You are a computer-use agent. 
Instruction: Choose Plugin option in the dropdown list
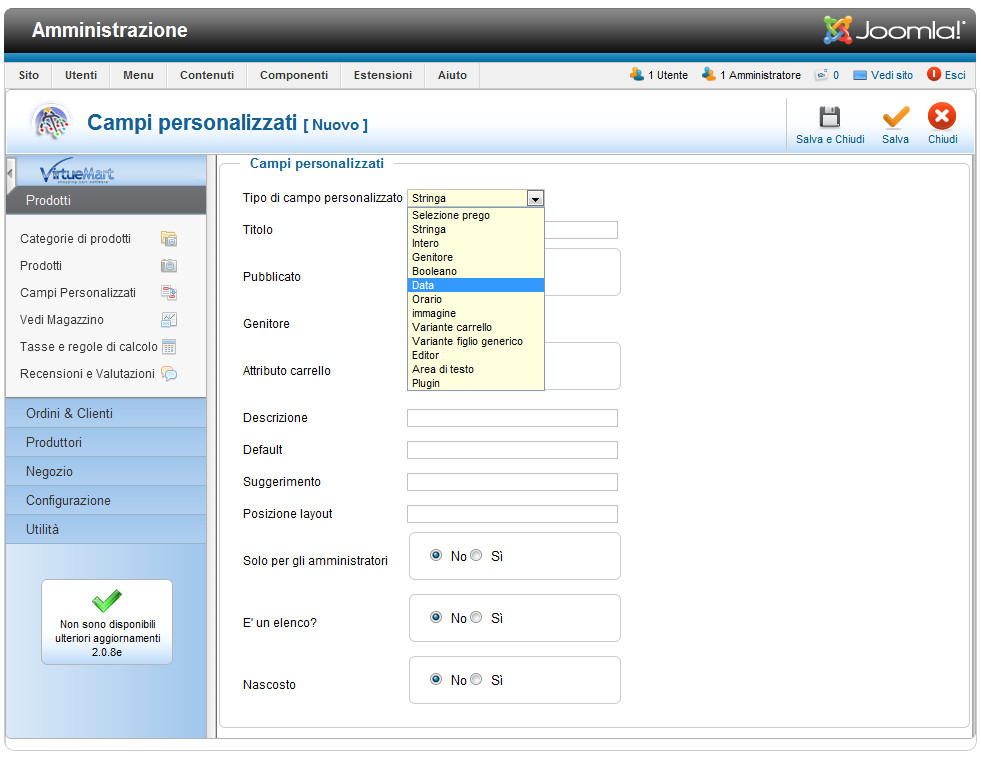click(475, 383)
